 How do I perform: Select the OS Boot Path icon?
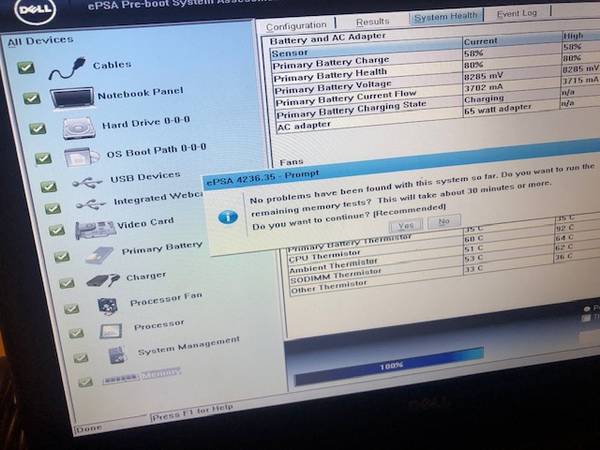[81, 157]
